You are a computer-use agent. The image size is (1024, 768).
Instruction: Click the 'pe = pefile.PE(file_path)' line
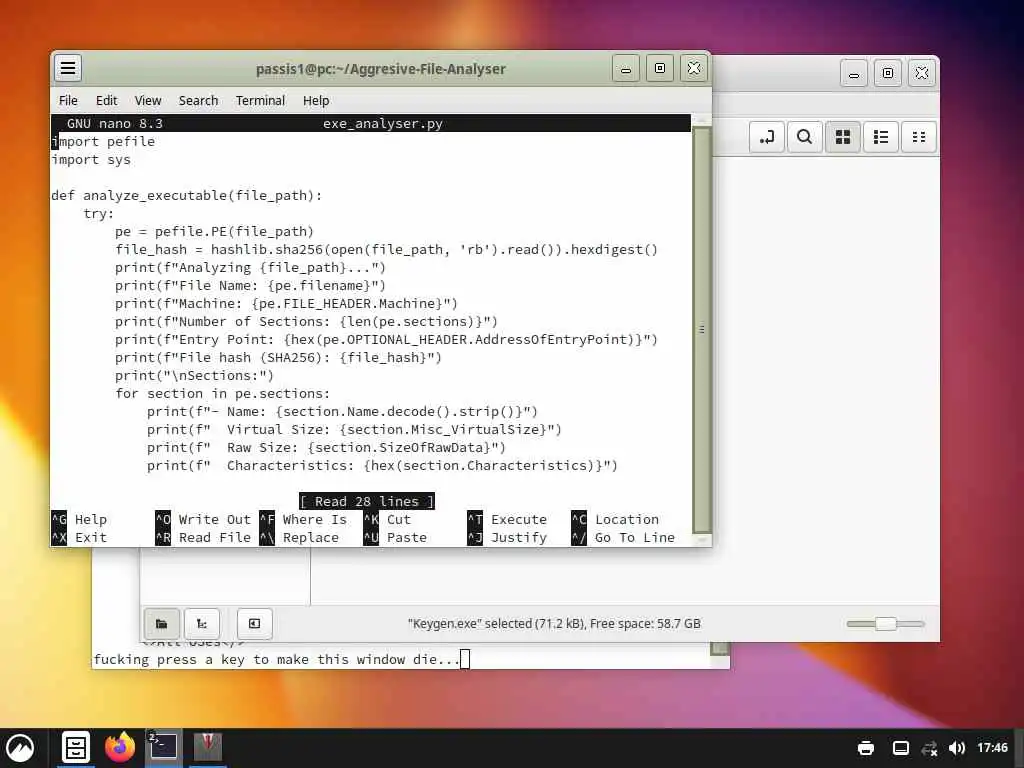point(214,232)
